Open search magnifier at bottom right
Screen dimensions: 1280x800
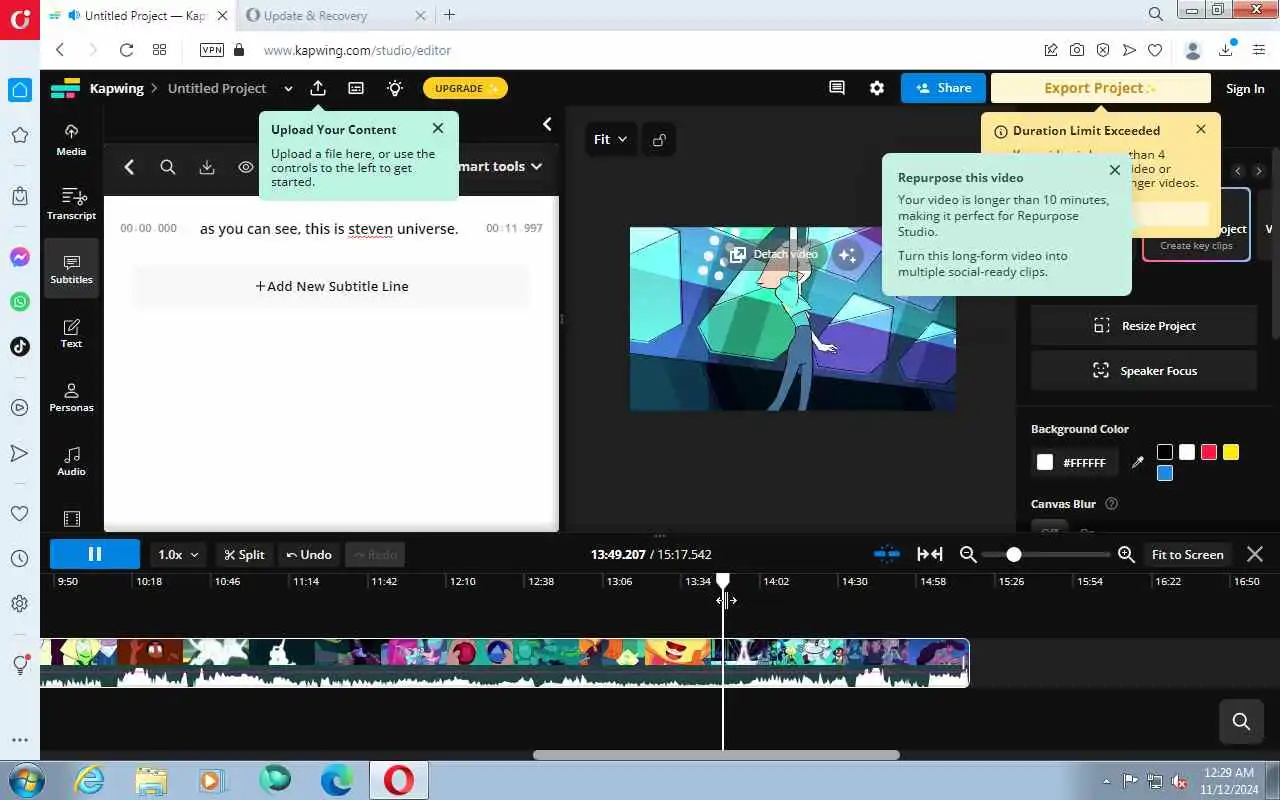click(1241, 721)
